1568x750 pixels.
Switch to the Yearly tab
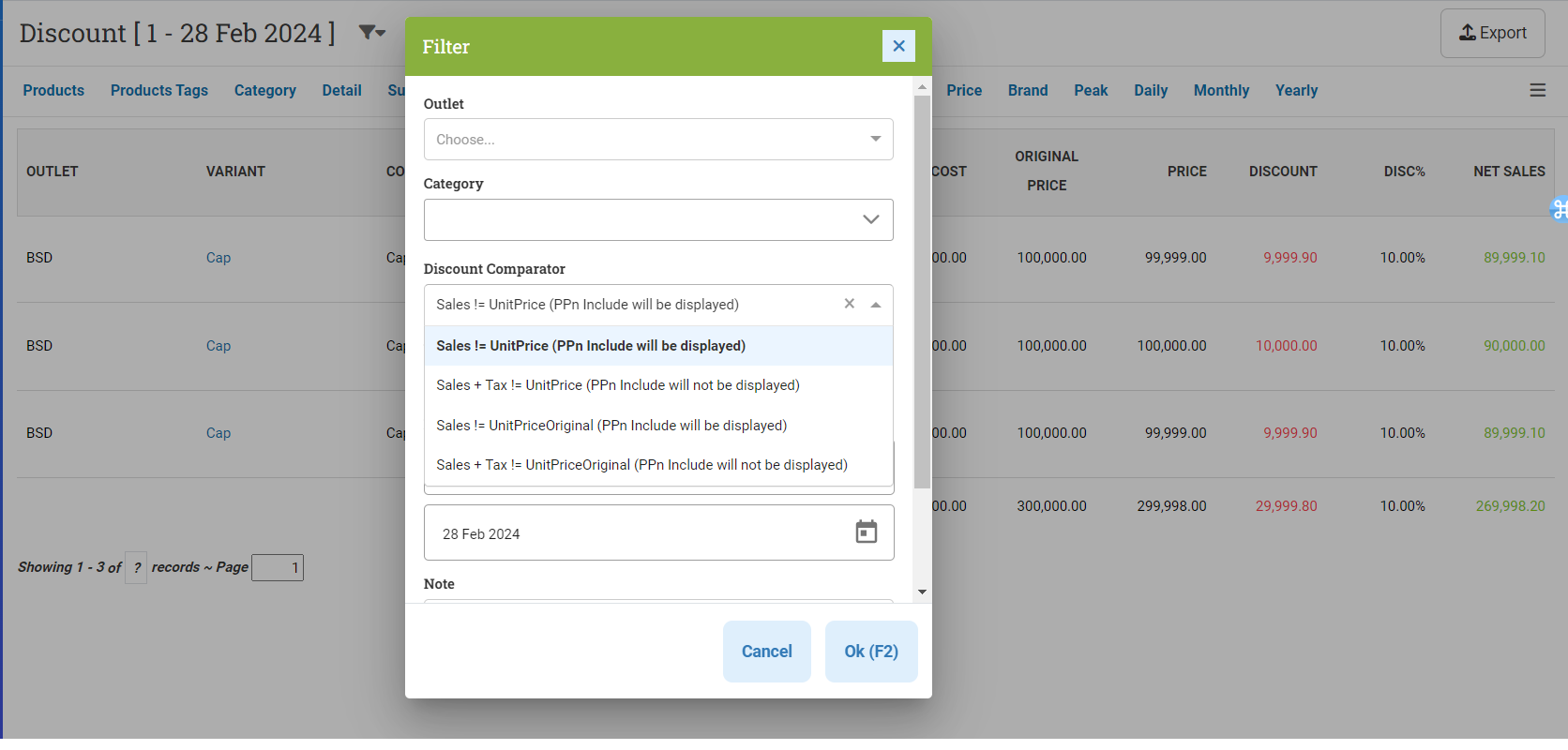pos(1296,90)
